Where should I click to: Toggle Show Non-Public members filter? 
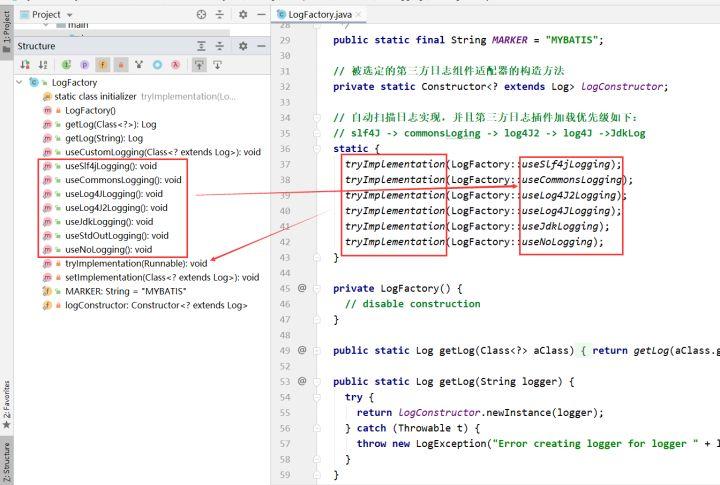(121, 65)
